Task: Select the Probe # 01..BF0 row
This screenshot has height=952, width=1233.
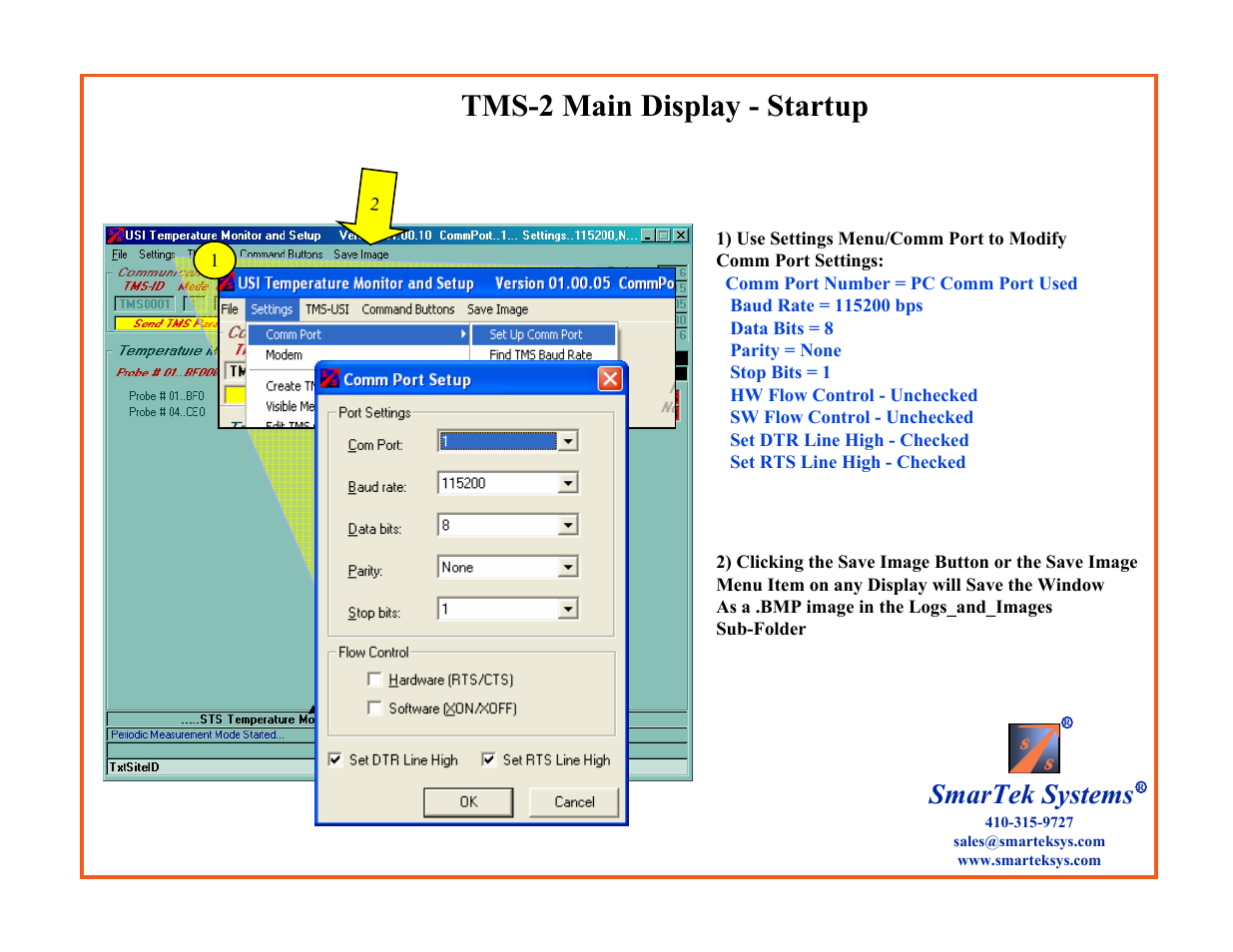Action: pyautogui.click(x=166, y=396)
